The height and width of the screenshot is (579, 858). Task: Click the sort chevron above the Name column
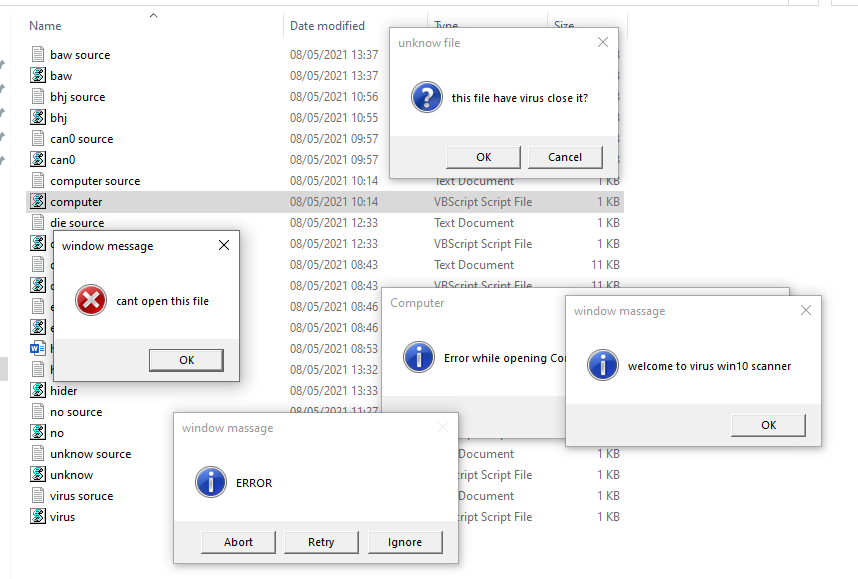point(153,16)
